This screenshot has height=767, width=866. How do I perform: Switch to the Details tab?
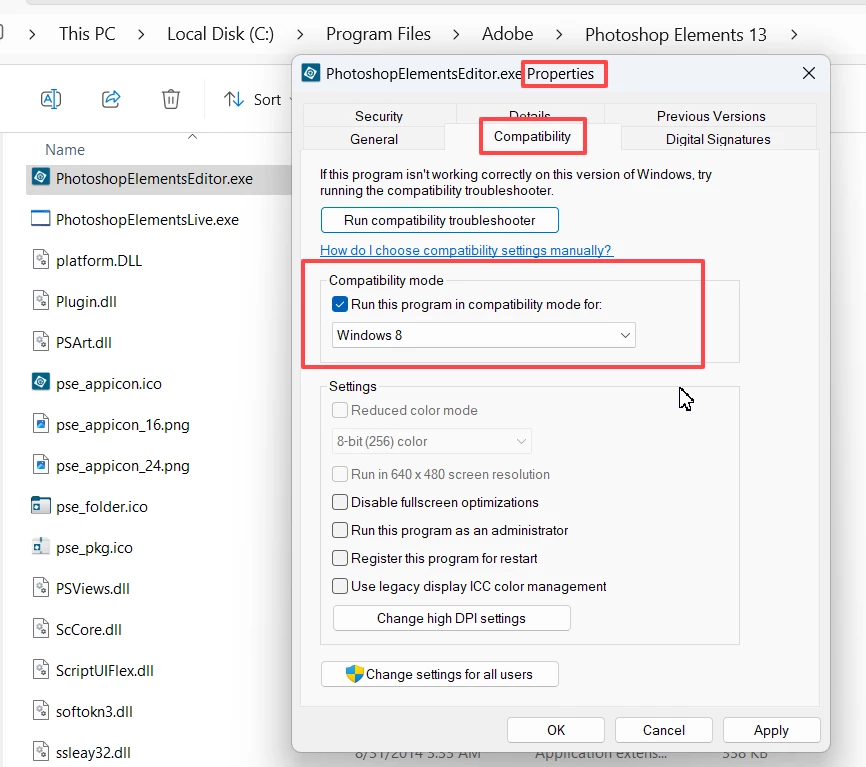(x=530, y=114)
